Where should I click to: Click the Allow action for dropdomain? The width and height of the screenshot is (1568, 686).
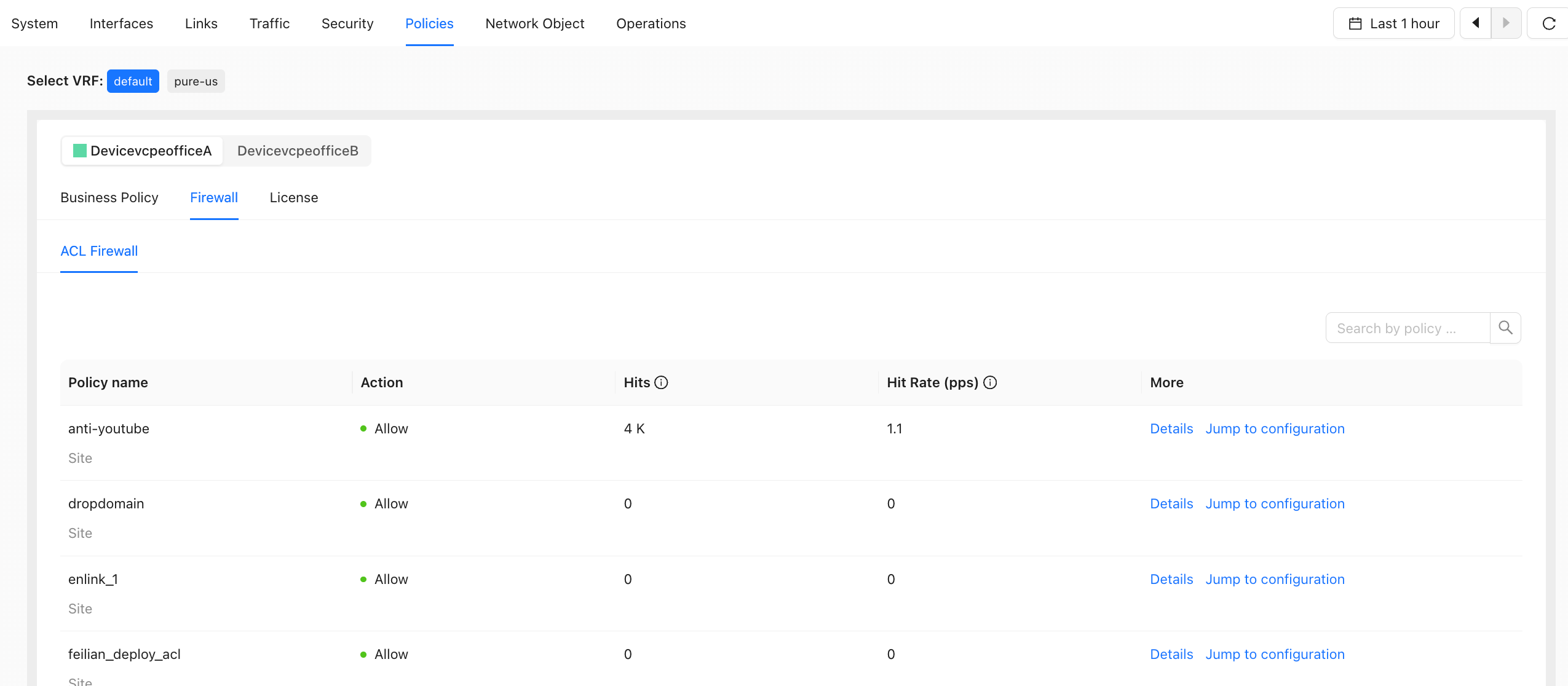tap(384, 503)
